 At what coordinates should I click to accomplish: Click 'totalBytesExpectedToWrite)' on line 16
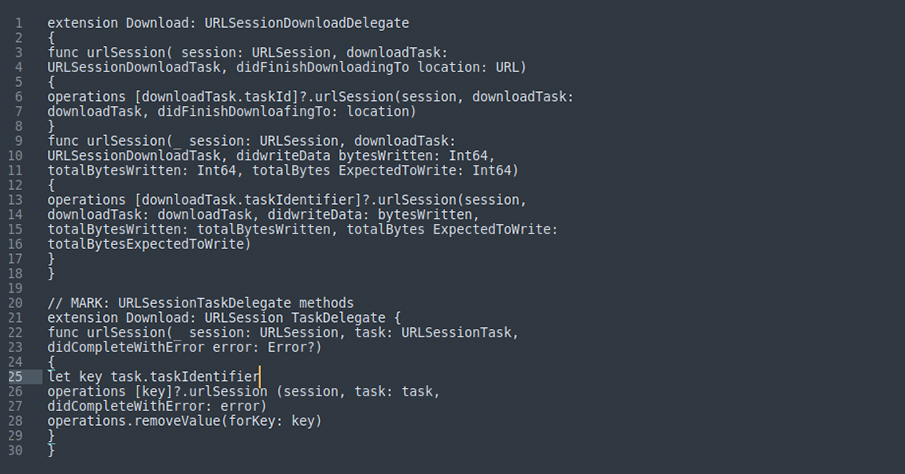149,244
